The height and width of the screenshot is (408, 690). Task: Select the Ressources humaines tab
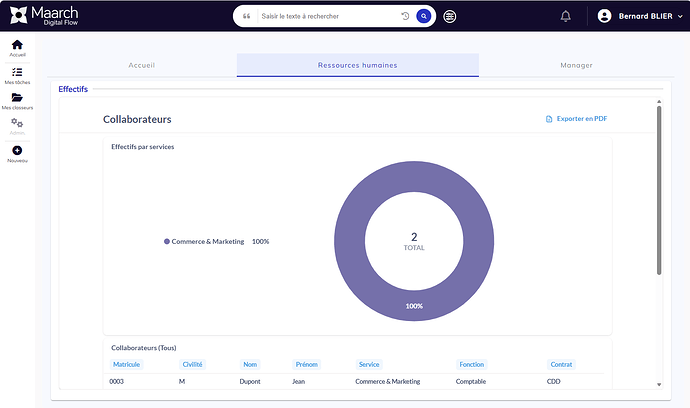point(357,65)
